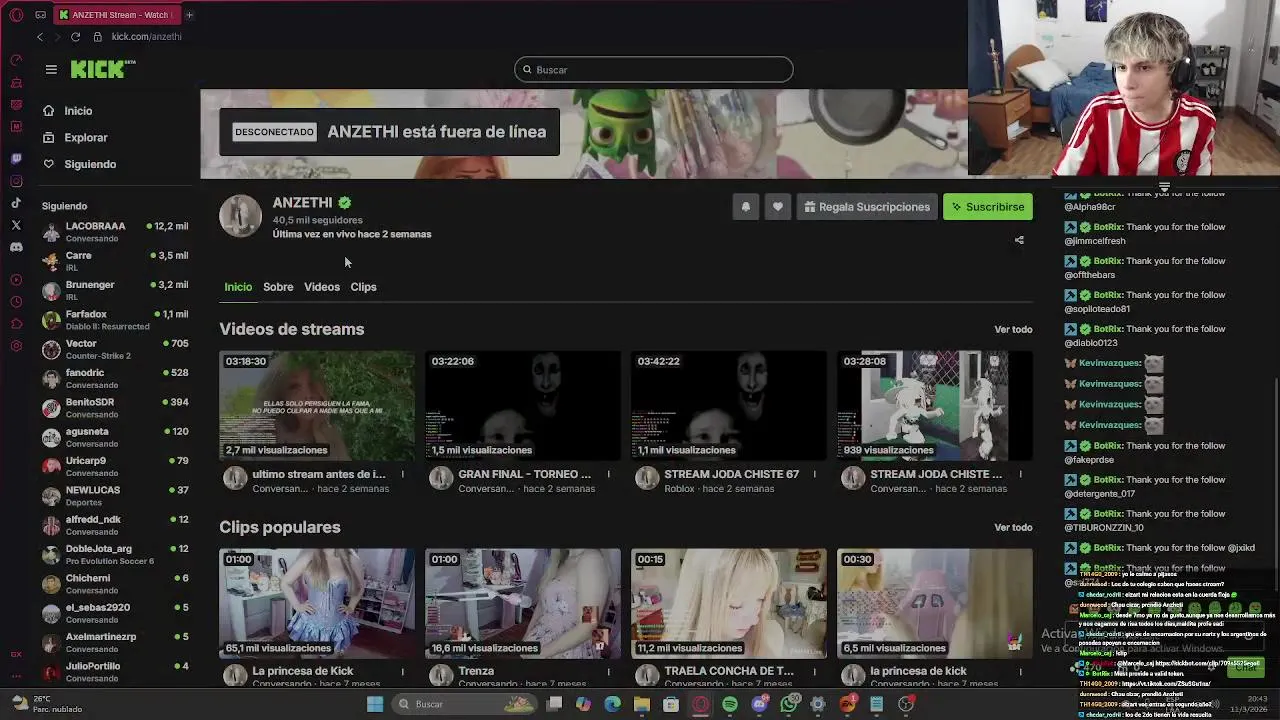
Task: Open options for 'ultimo stream antes de i...' video
Action: point(403,474)
